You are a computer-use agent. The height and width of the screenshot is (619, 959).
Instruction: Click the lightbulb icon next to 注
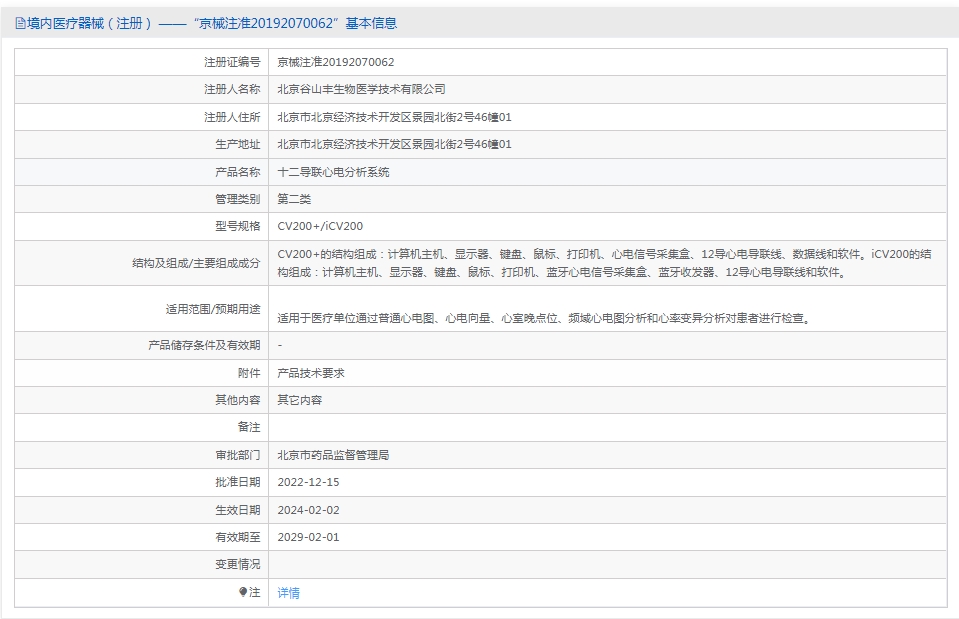point(243,591)
